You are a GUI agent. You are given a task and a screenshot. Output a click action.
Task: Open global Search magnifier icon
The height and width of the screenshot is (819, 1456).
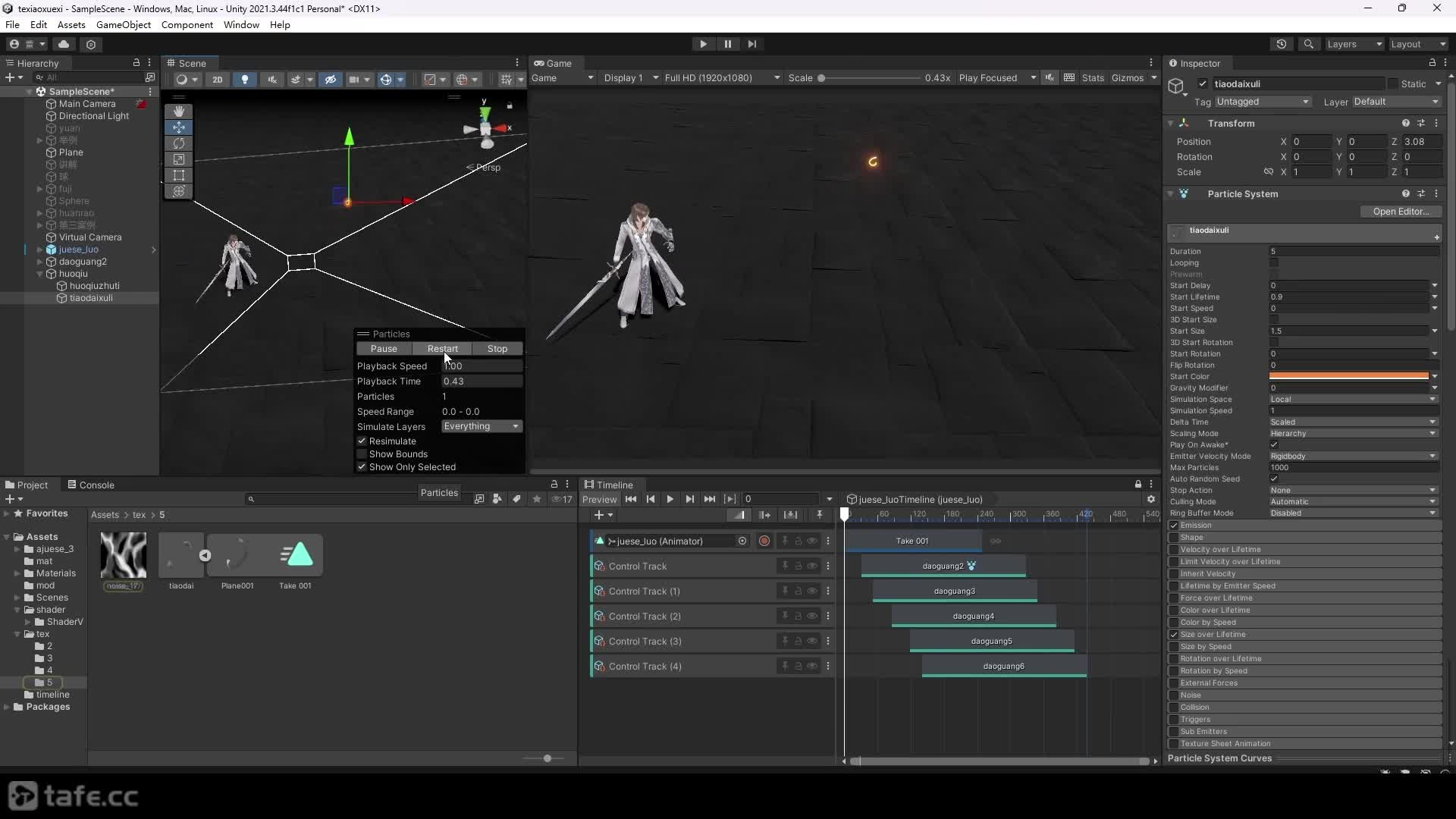point(1309,44)
